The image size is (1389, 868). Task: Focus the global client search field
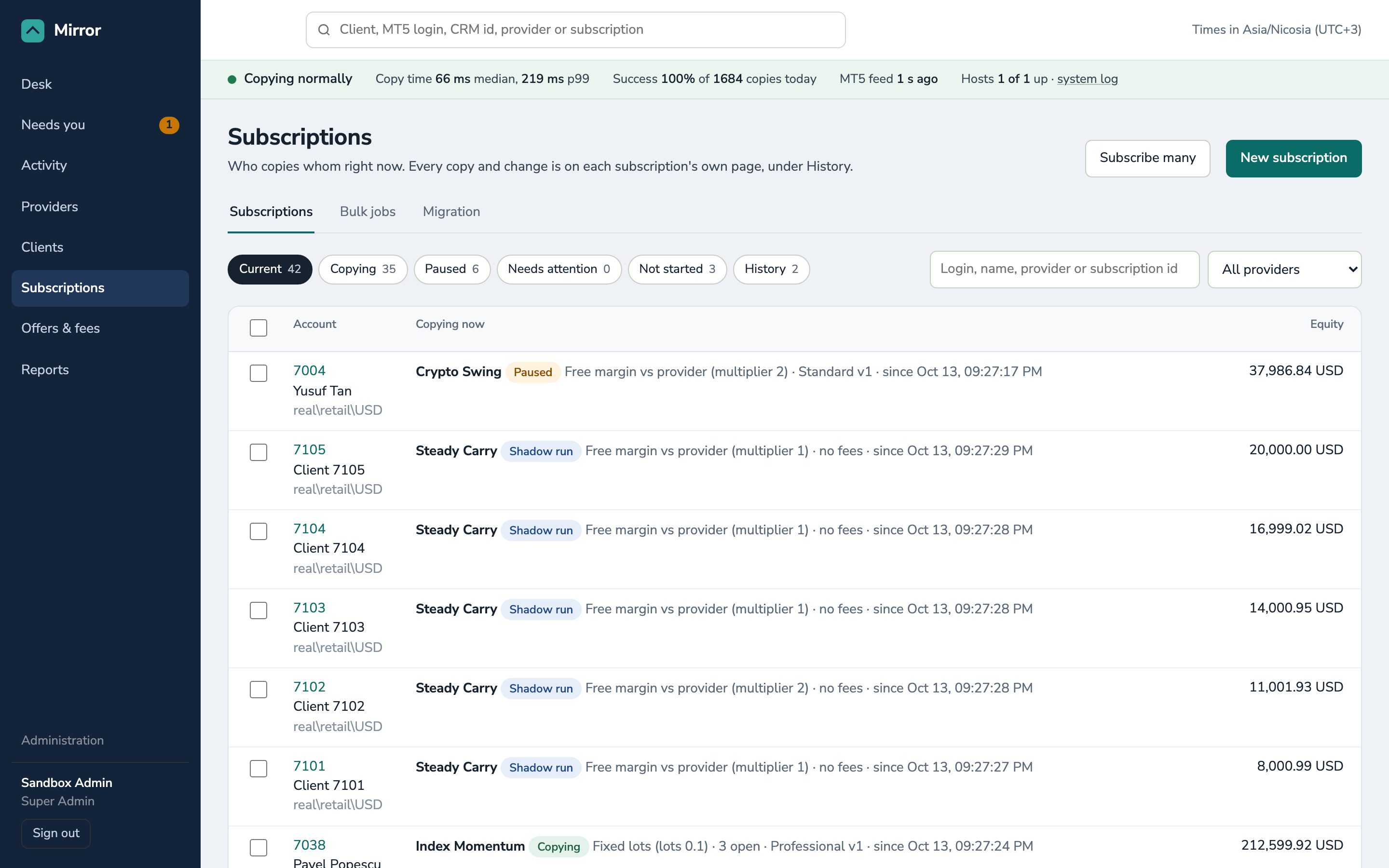[x=575, y=30]
